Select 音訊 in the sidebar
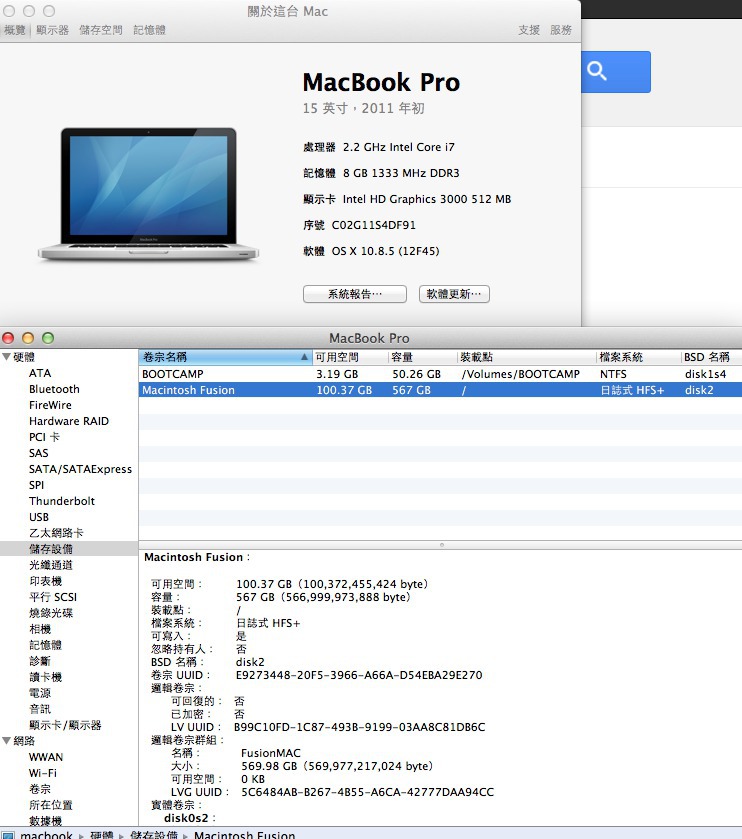742x839 pixels. tap(40, 710)
